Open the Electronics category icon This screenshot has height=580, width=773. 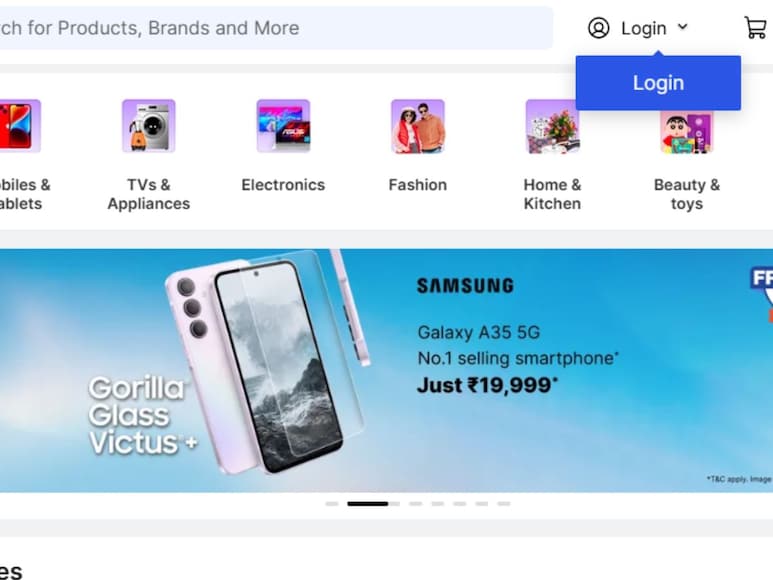coord(283,126)
